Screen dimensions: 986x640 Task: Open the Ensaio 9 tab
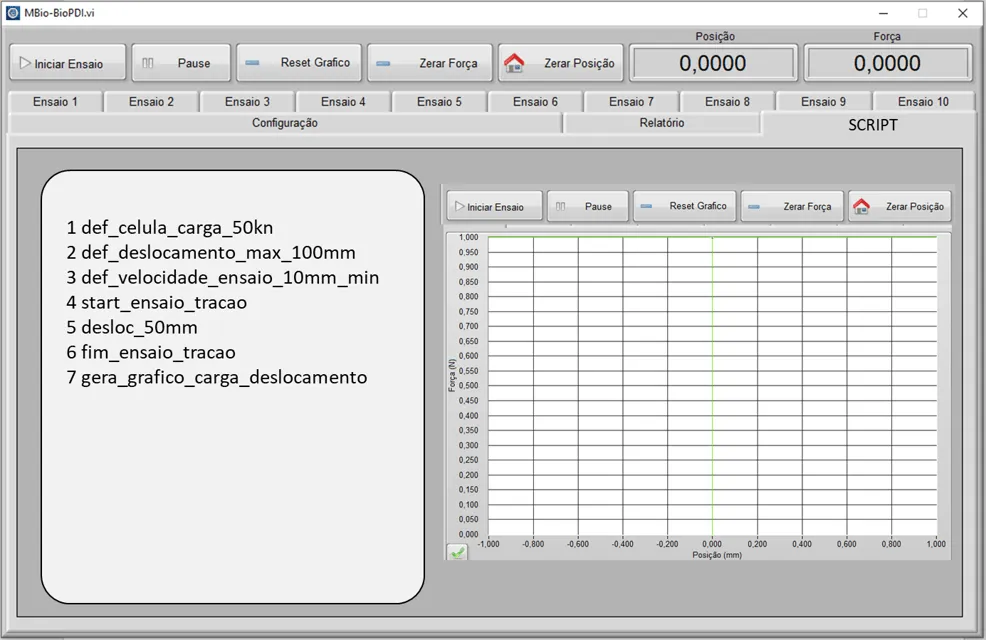823,101
